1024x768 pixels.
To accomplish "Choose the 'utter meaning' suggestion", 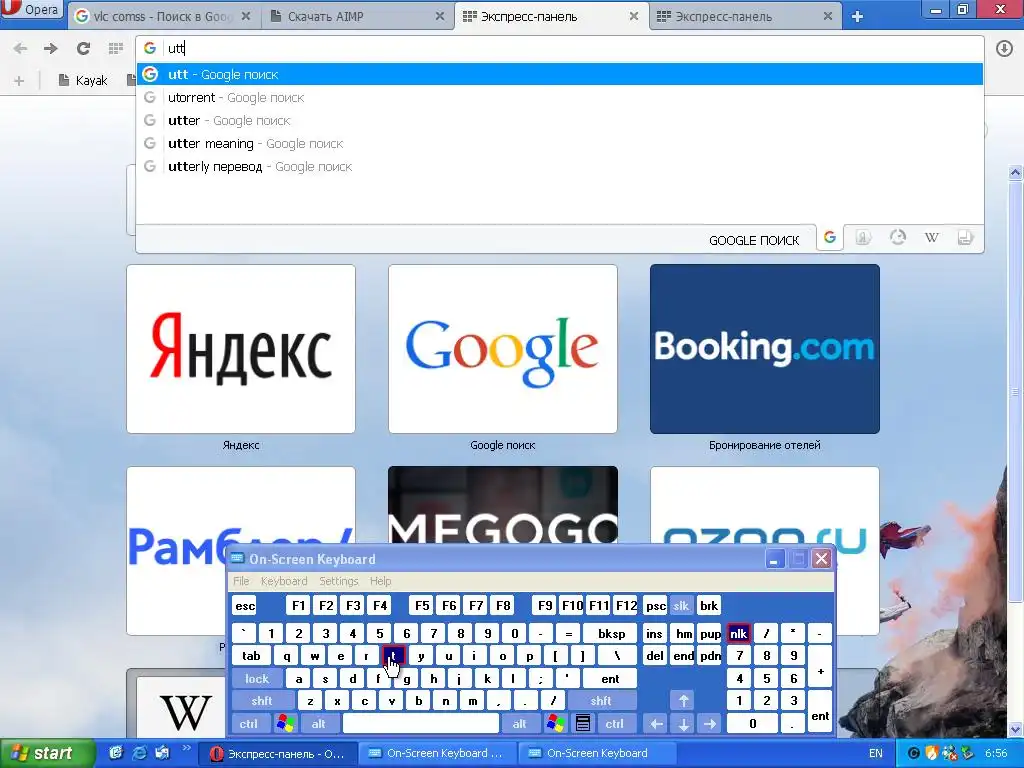I will coord(560,143).
